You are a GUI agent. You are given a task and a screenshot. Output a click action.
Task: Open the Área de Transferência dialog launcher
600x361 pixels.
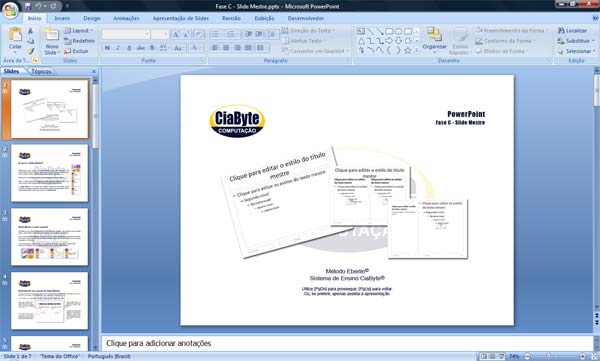(35, 60)
